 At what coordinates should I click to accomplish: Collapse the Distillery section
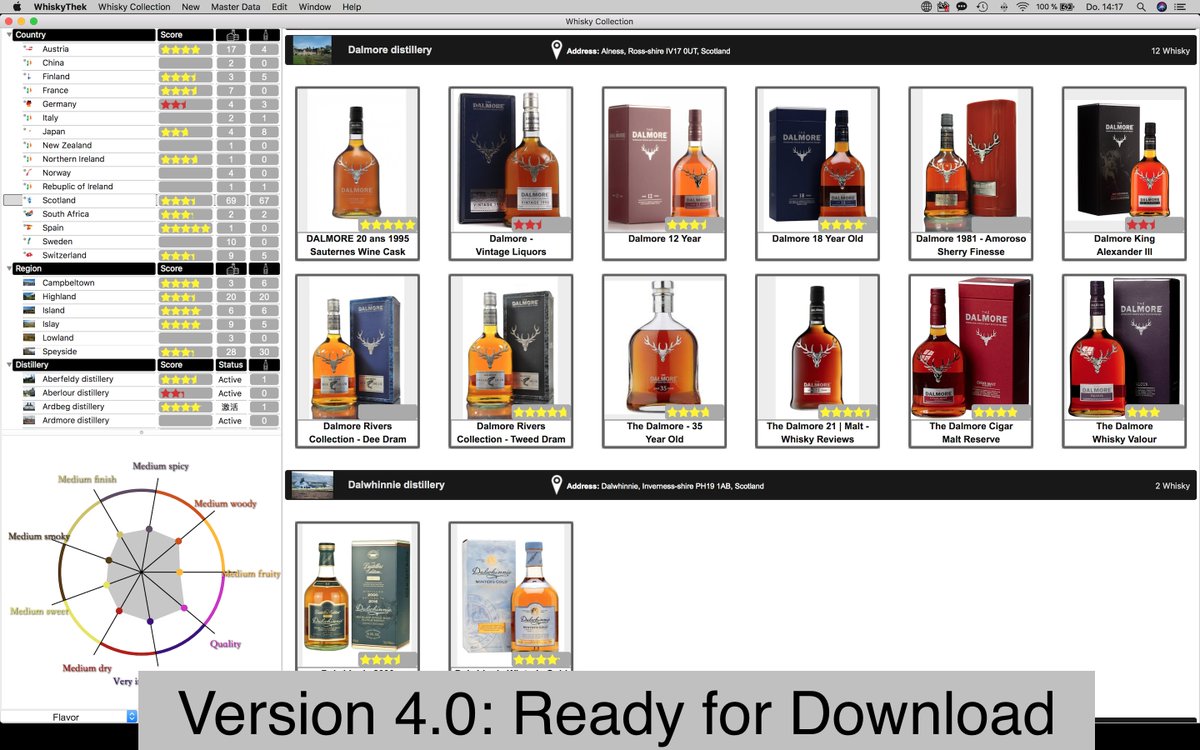pos(9,365)
